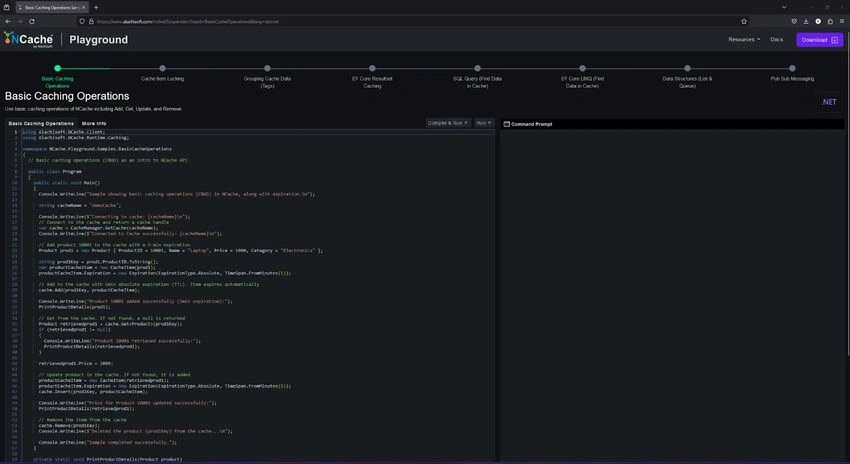
Task: Open the browser extensions icon
Action: point(830,22)
